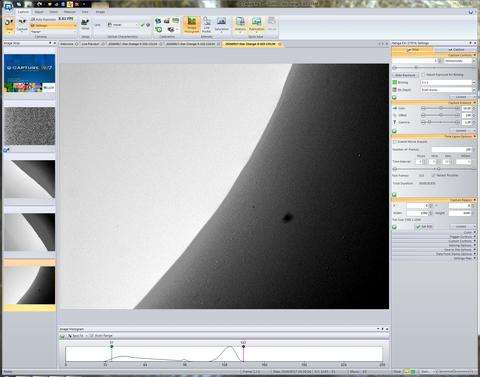Viewport: 480px width, 377px height.
Task: Open the Line Profile tool
Action: (x=207, y=25)
